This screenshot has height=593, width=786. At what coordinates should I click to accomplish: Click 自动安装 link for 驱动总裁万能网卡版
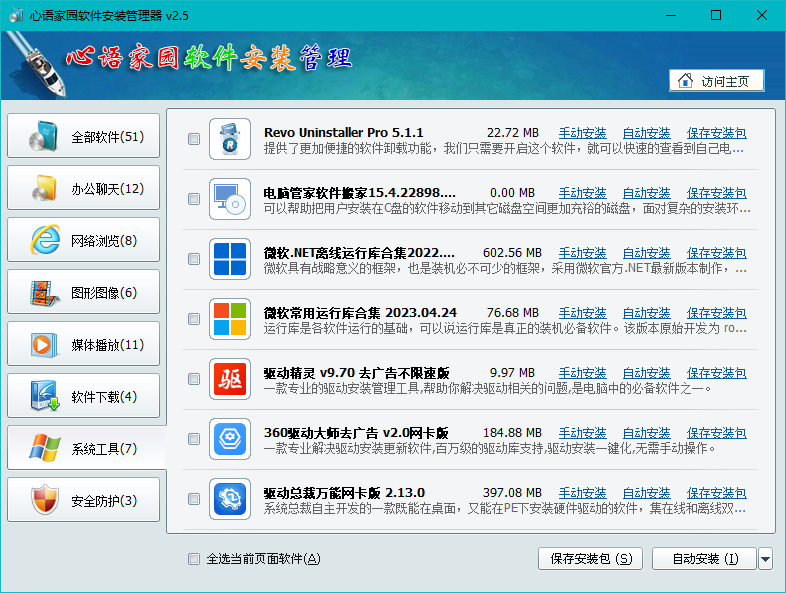(646, 493)
